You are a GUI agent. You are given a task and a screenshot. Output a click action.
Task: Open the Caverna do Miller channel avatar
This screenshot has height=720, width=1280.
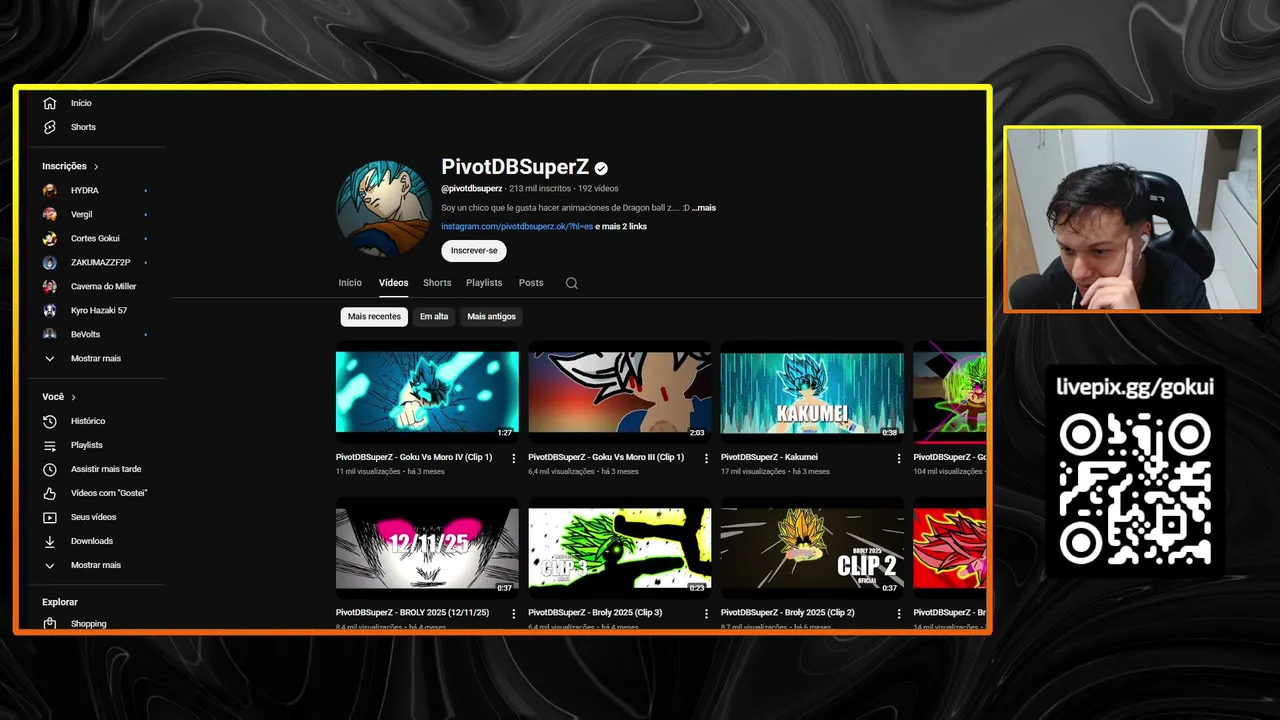[x=50, y=286]
